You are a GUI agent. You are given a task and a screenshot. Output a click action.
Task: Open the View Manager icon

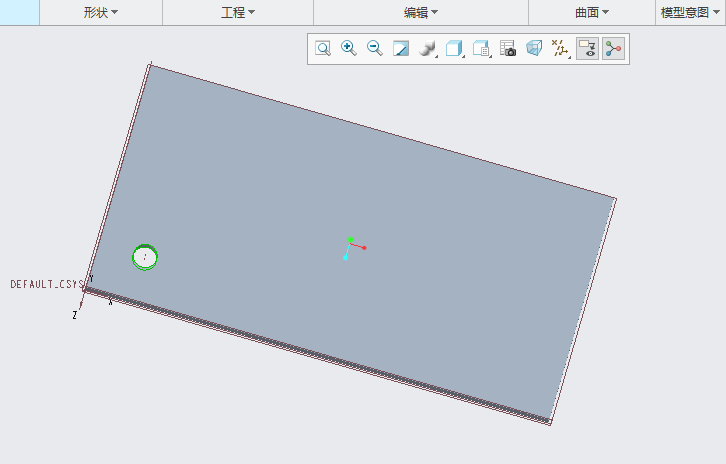(x=481, y=48)
